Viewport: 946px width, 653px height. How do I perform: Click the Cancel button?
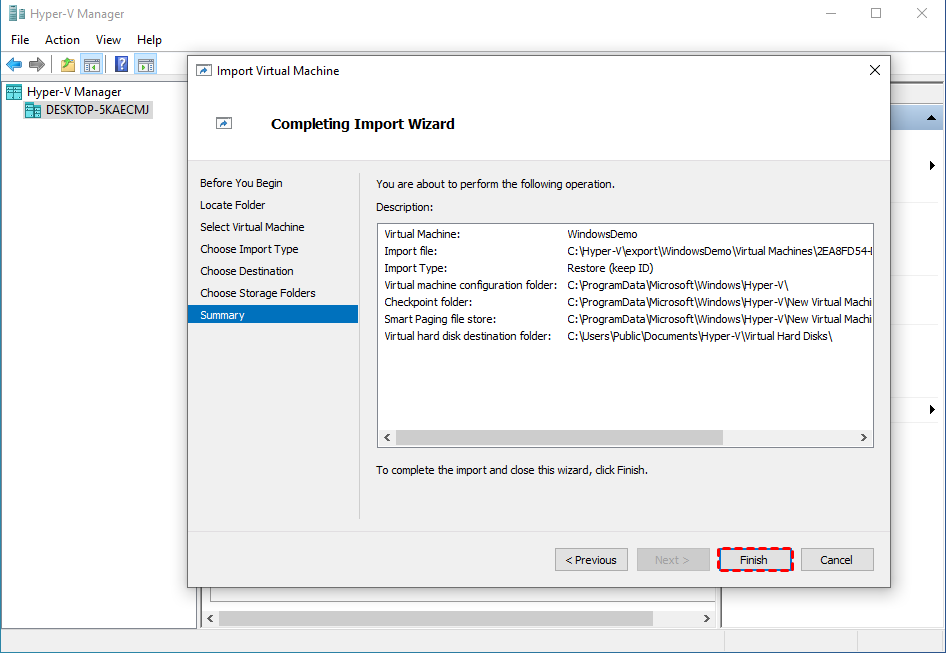[837, 560]
